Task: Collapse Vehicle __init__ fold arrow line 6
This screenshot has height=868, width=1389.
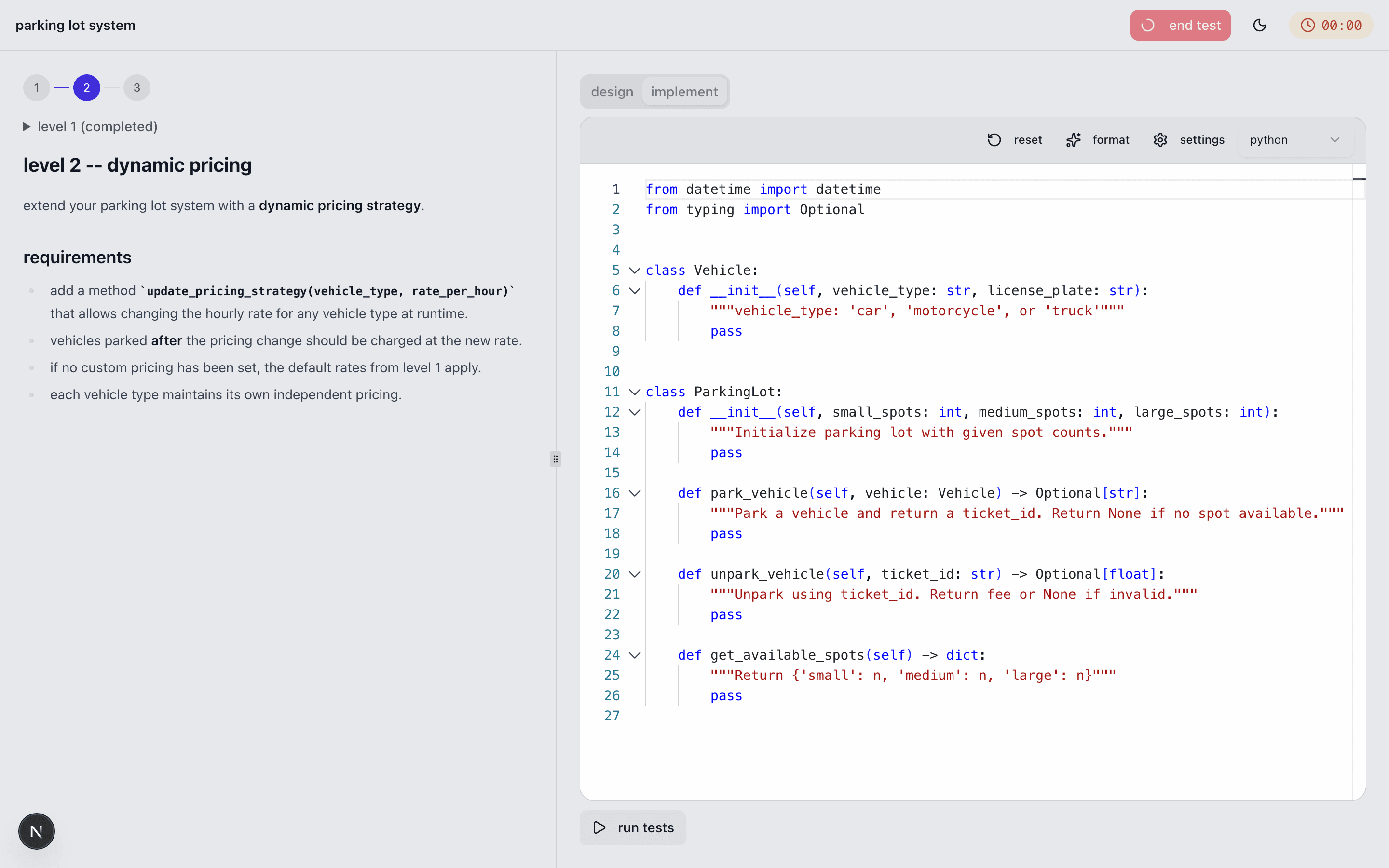Action: [x=634, y=290]
